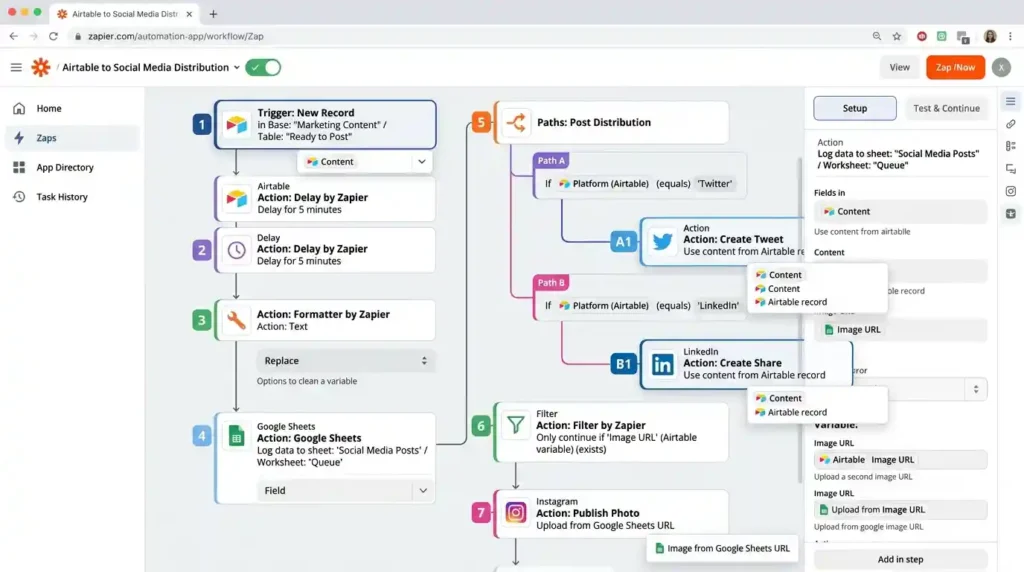Click 'Options to clean a variable' text
1024x572 pixels.
point(307,381)
